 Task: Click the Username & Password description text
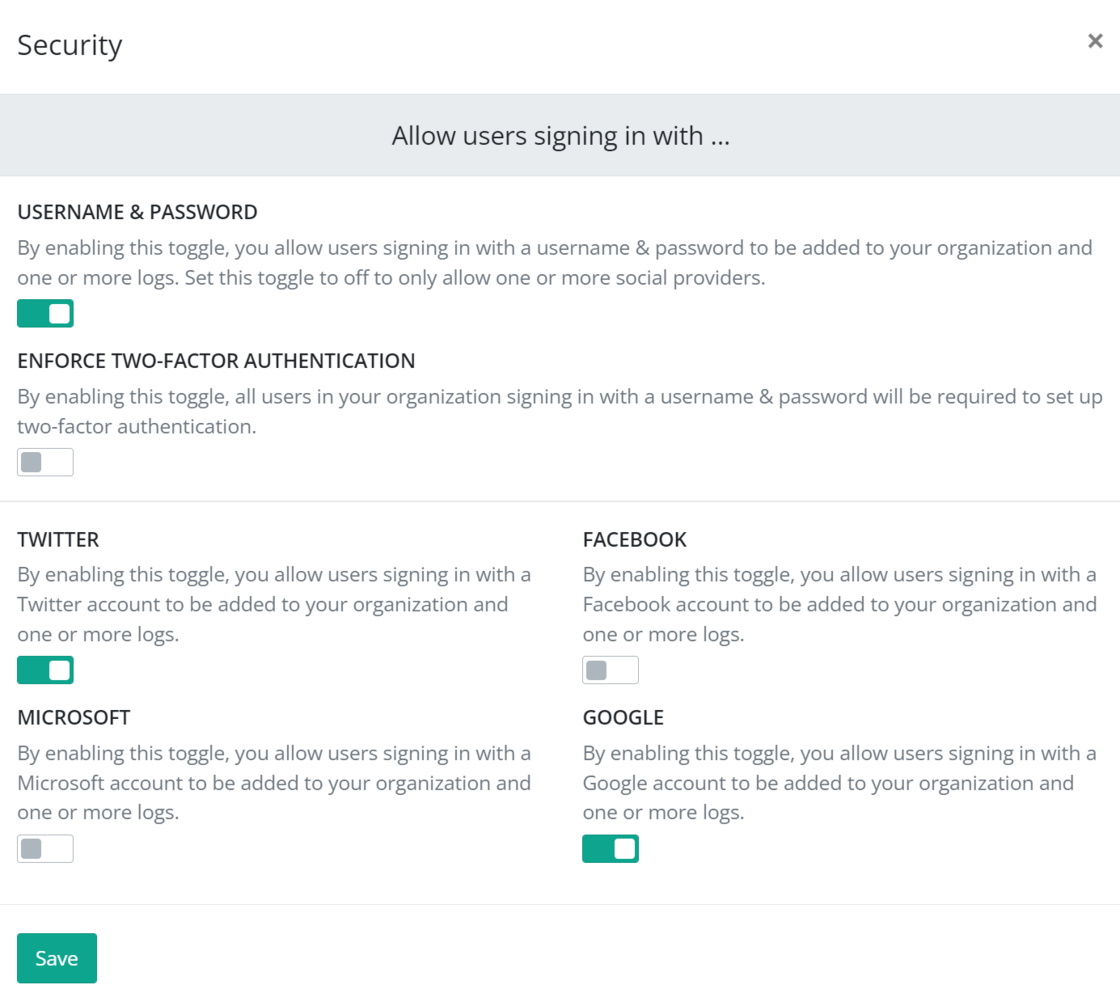[x=555, y=263]
